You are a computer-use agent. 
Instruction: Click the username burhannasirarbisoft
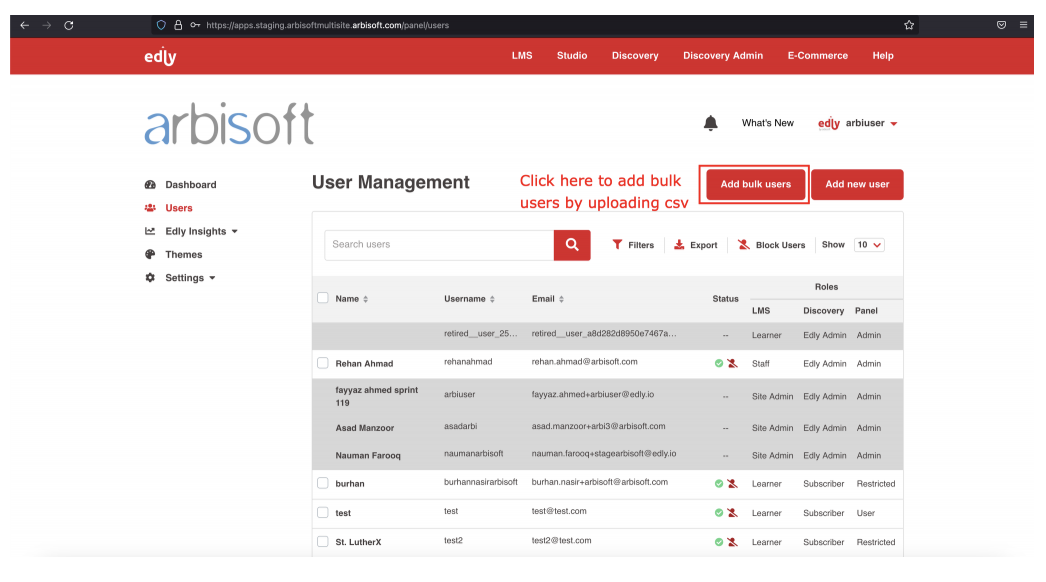pyautogui.click(x=481, y=482)
